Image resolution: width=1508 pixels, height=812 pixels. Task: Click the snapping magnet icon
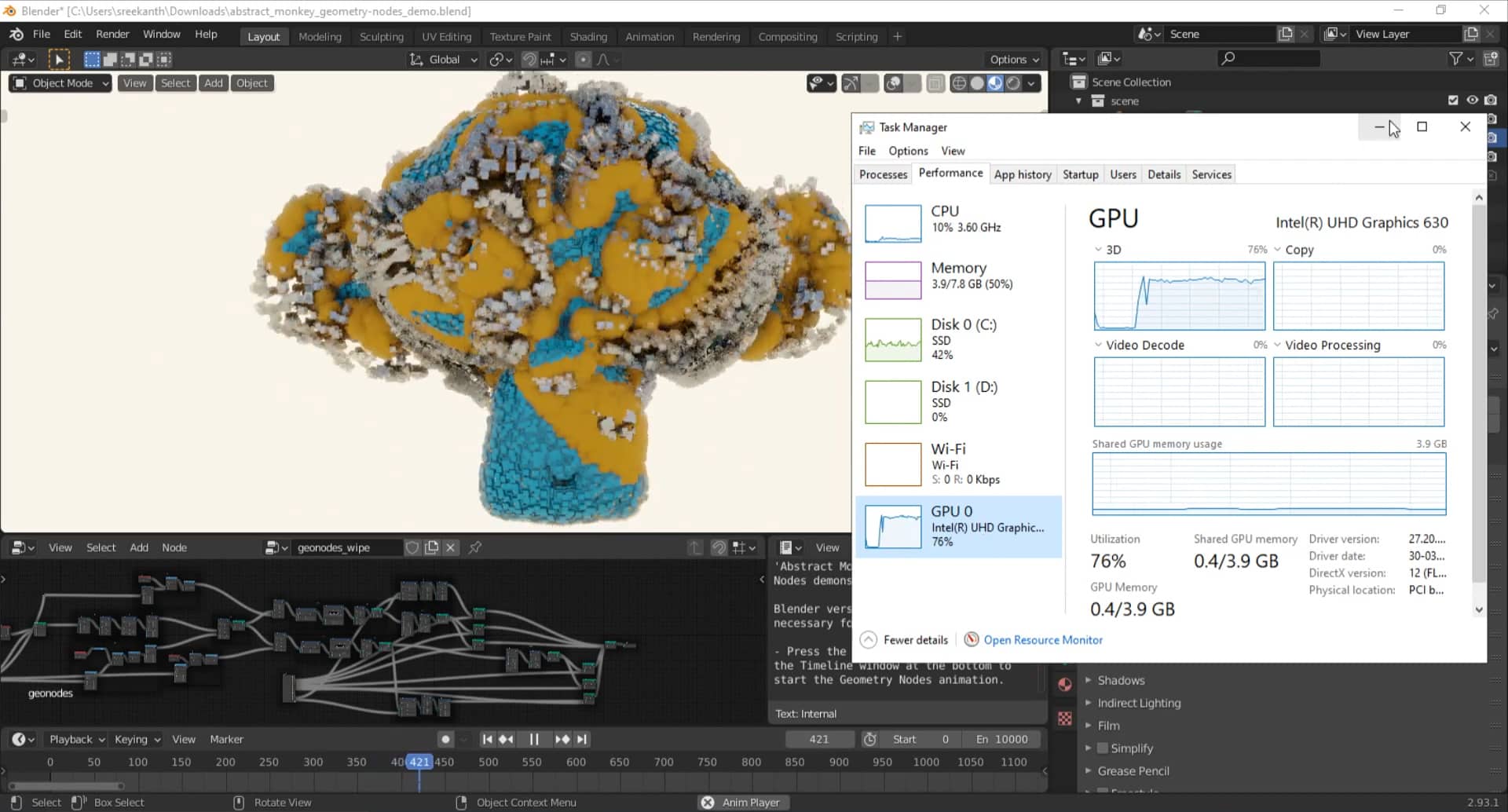(x=530, y=60)
